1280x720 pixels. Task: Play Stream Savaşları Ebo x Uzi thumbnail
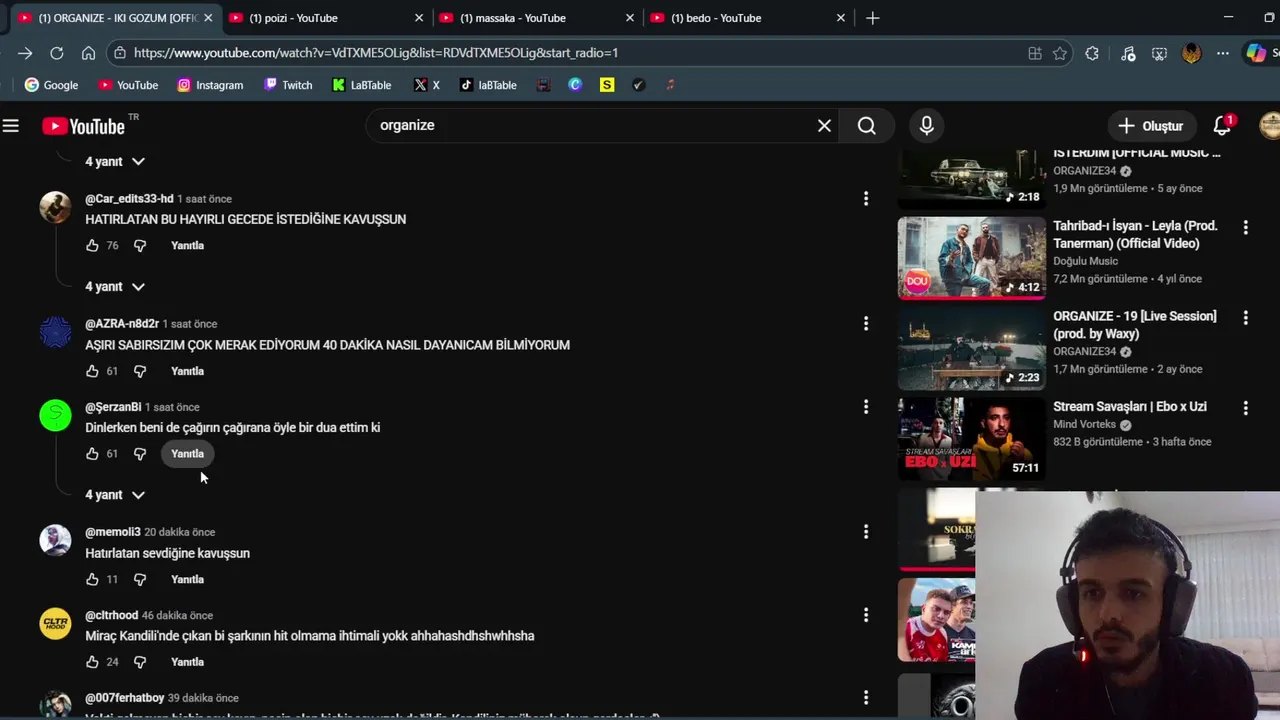(x=972, y=439)
